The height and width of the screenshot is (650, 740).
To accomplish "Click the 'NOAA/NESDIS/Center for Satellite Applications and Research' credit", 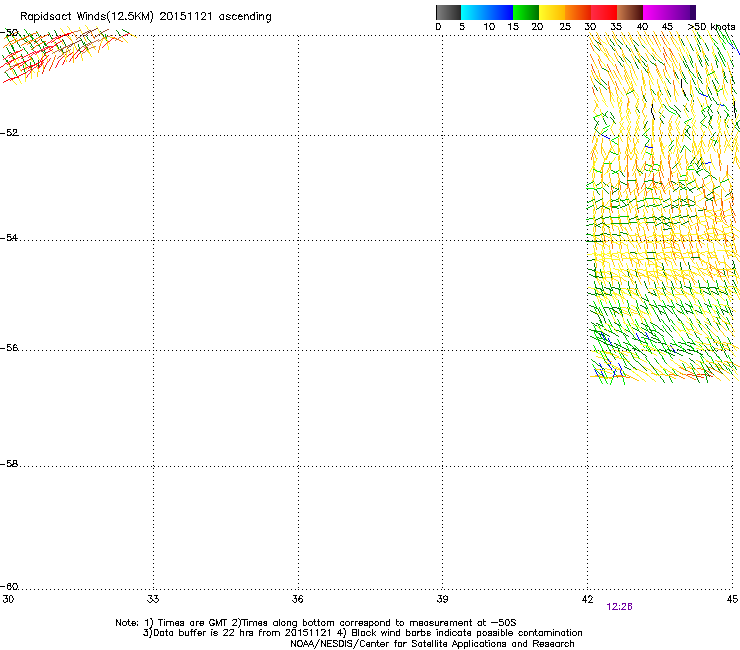I will point(432,644).
